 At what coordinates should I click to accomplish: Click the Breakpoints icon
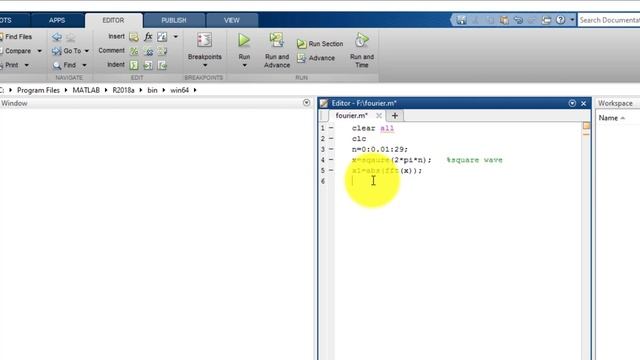click(x=204, y=40)
